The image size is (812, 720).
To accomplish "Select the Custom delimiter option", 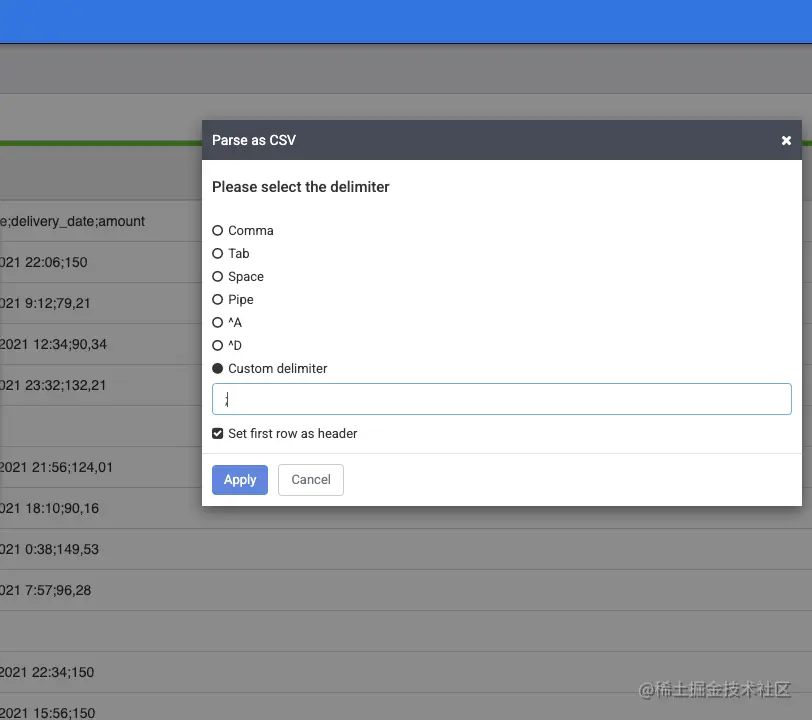I will coord(218,368).
